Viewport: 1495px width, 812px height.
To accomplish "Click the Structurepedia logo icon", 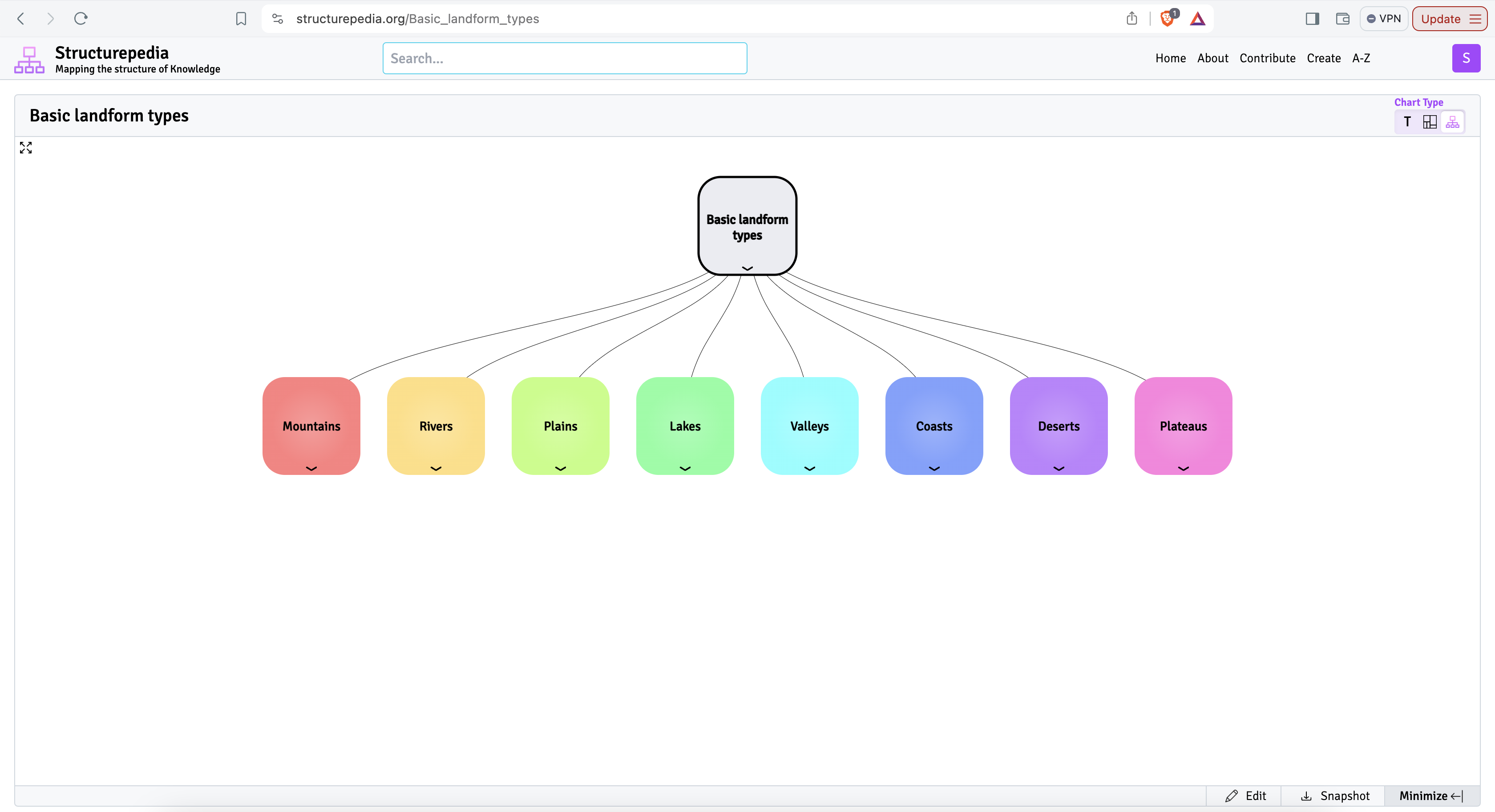I will 29,60.
